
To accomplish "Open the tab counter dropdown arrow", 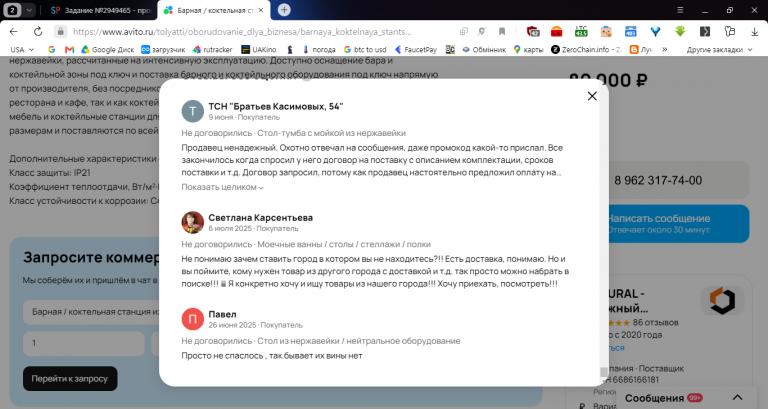I will pyautogui.click(x=29, y=10).
